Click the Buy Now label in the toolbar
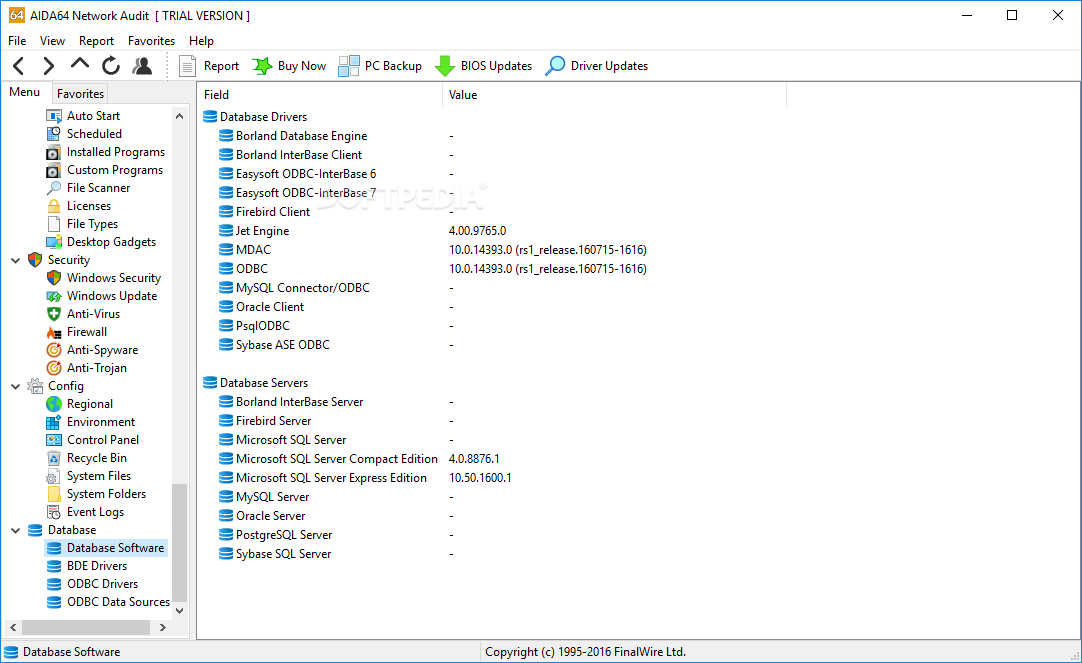Viewport: 1082px width, 663px height. [302, 66]
